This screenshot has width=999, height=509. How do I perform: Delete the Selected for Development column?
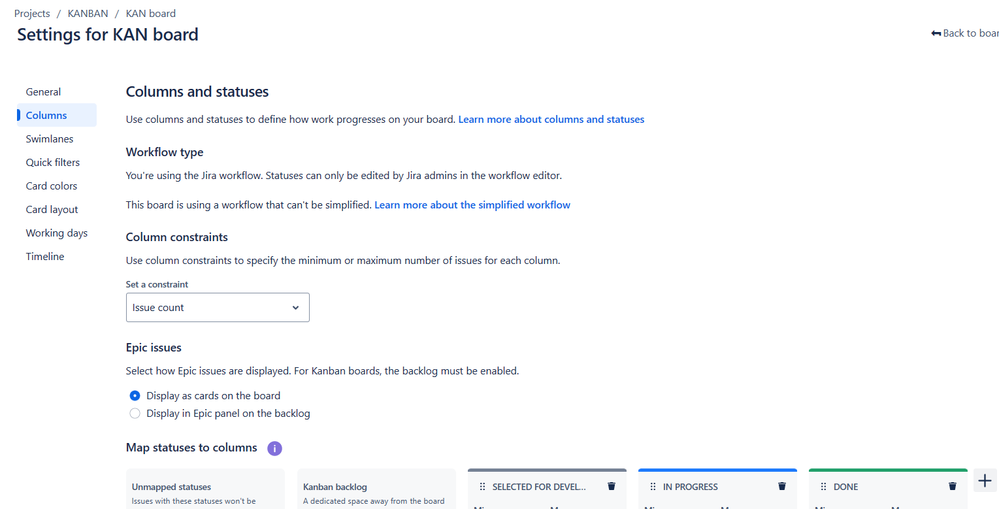[x=612, y=486]
